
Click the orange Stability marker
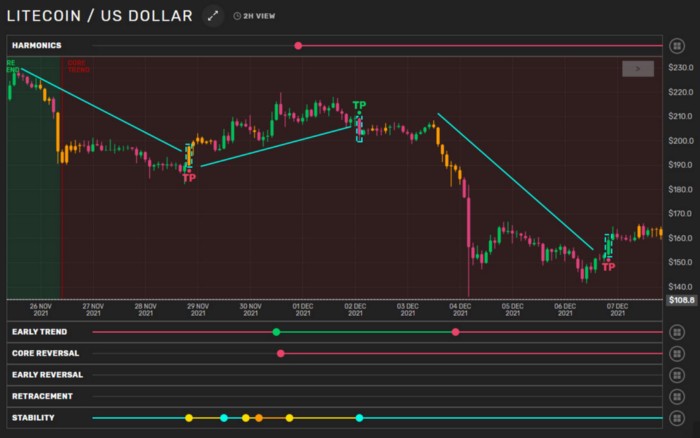pos(259,418)
